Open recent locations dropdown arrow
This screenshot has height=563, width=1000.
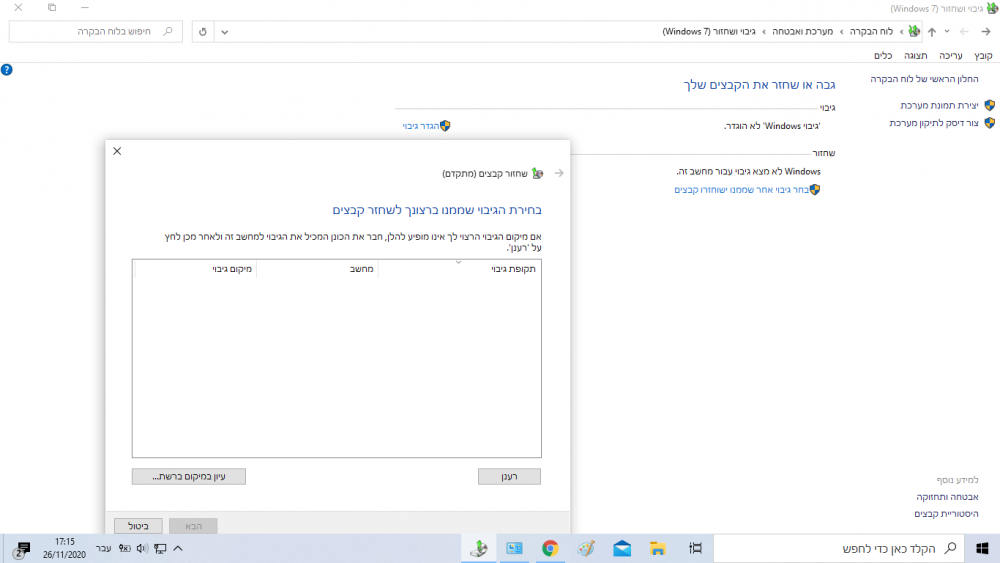click(x=947, y=31)
